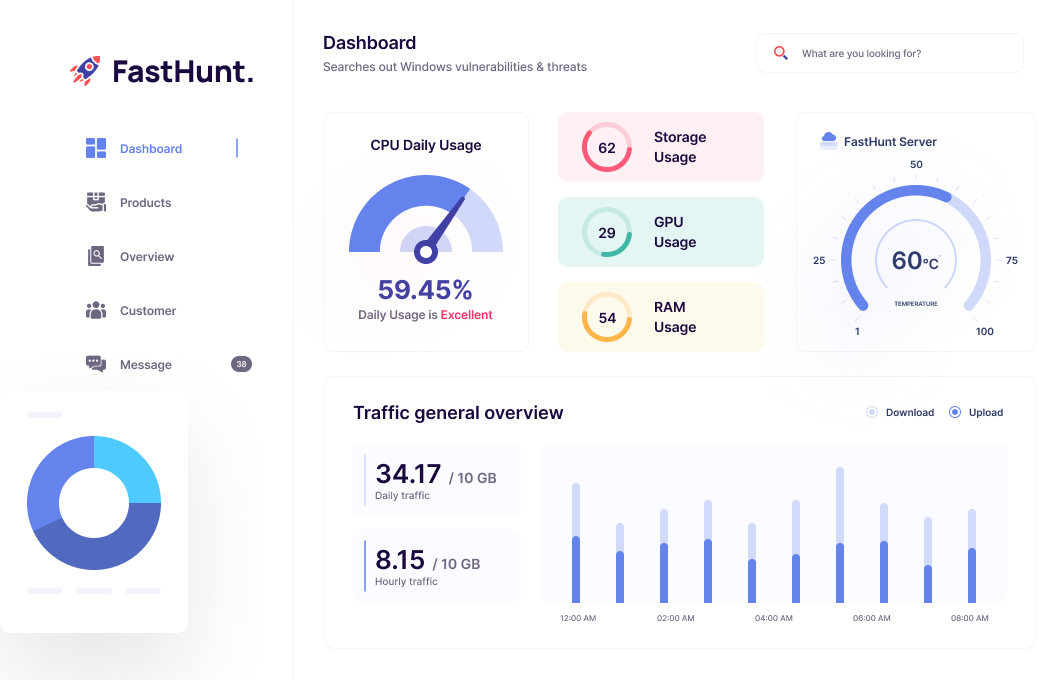Image resolution: width=1064 pixels, height=680 pixels.
Task: Click the Customer people icon
Action: click(95, 310)
